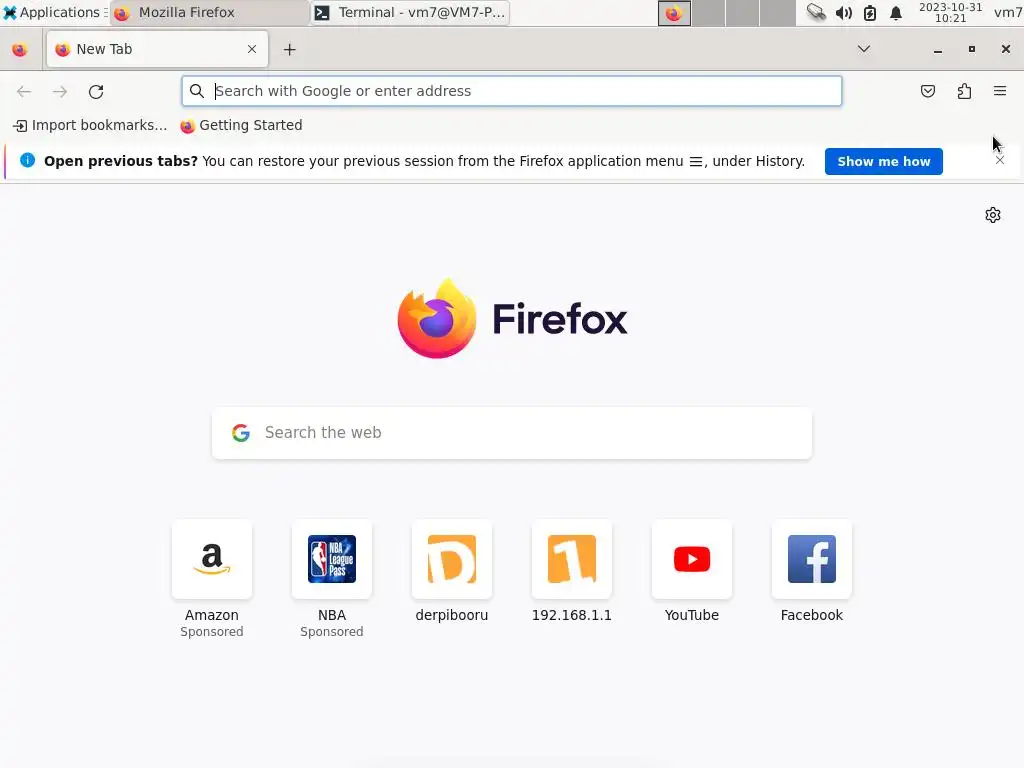Click the volume speaker tray icon
This screenshot has width=1024, height=768.
click(x=843, y=12)
